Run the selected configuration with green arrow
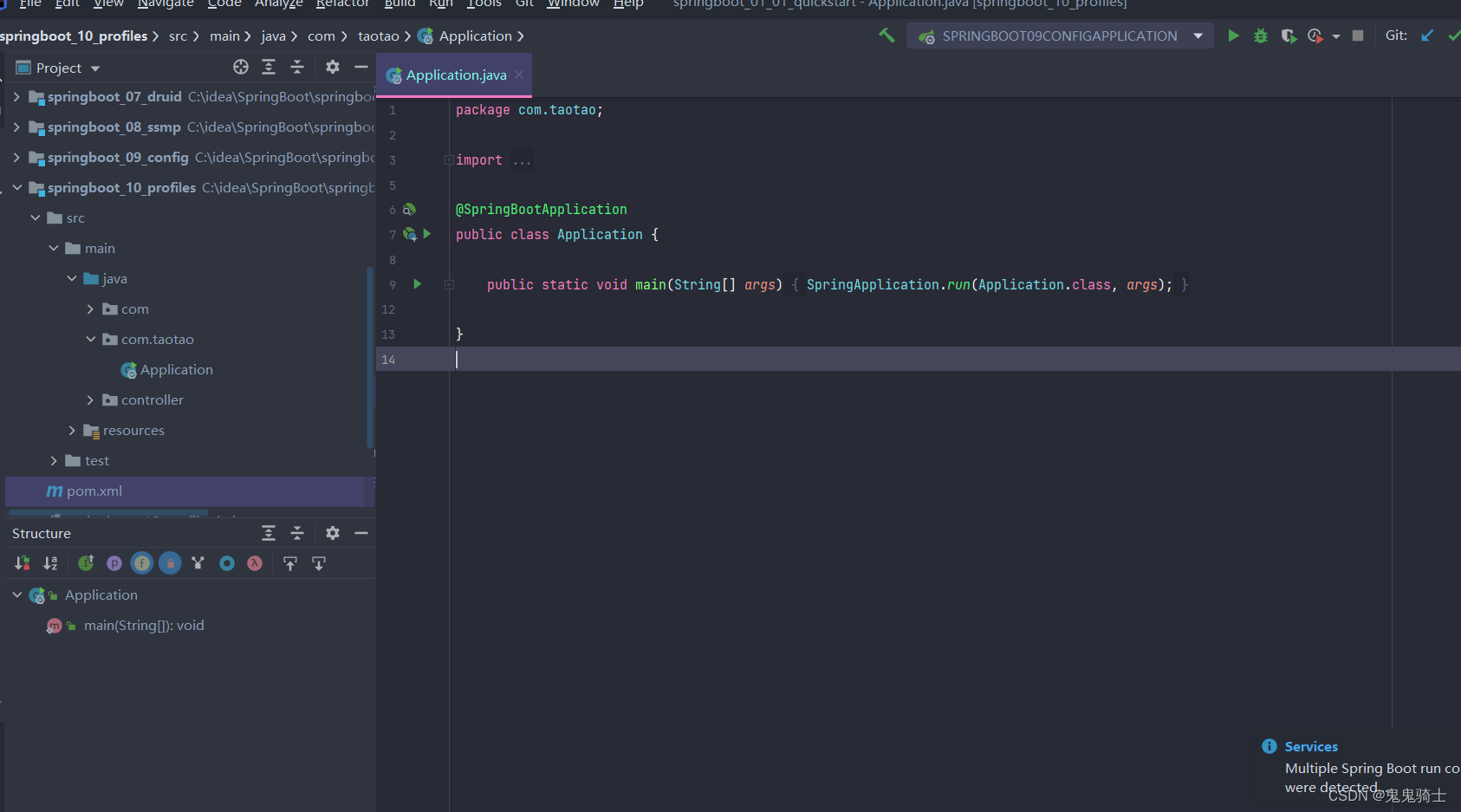This screenshot has height=812, width=1461. [1233, 36]
